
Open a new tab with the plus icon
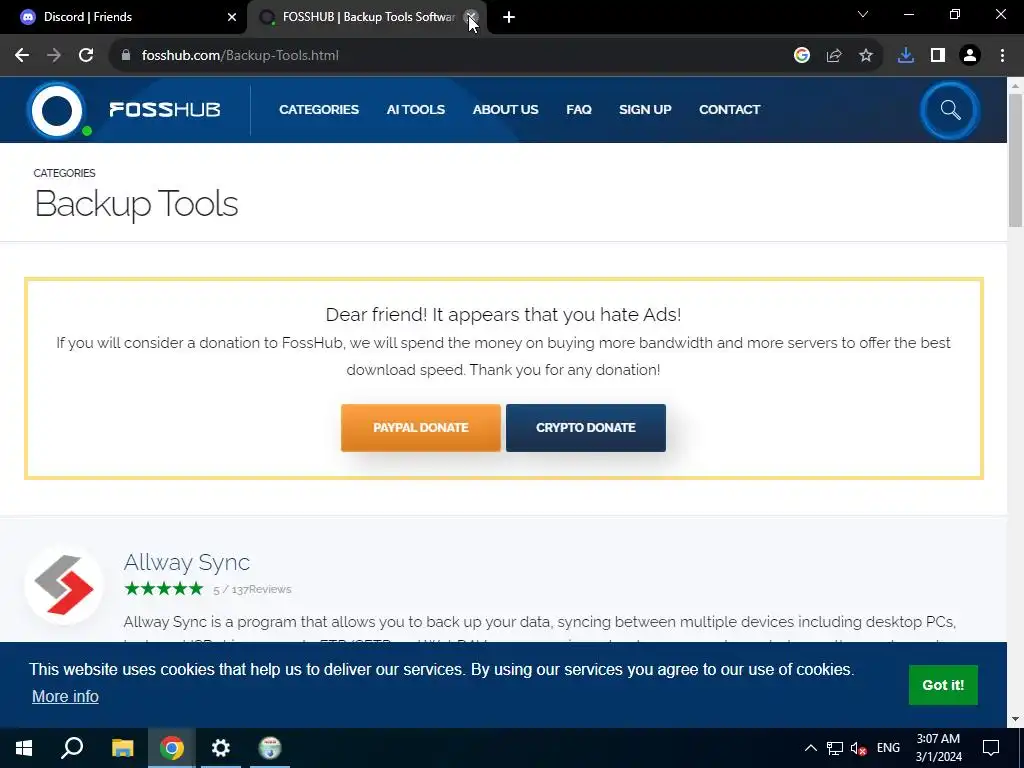[509, 17]
